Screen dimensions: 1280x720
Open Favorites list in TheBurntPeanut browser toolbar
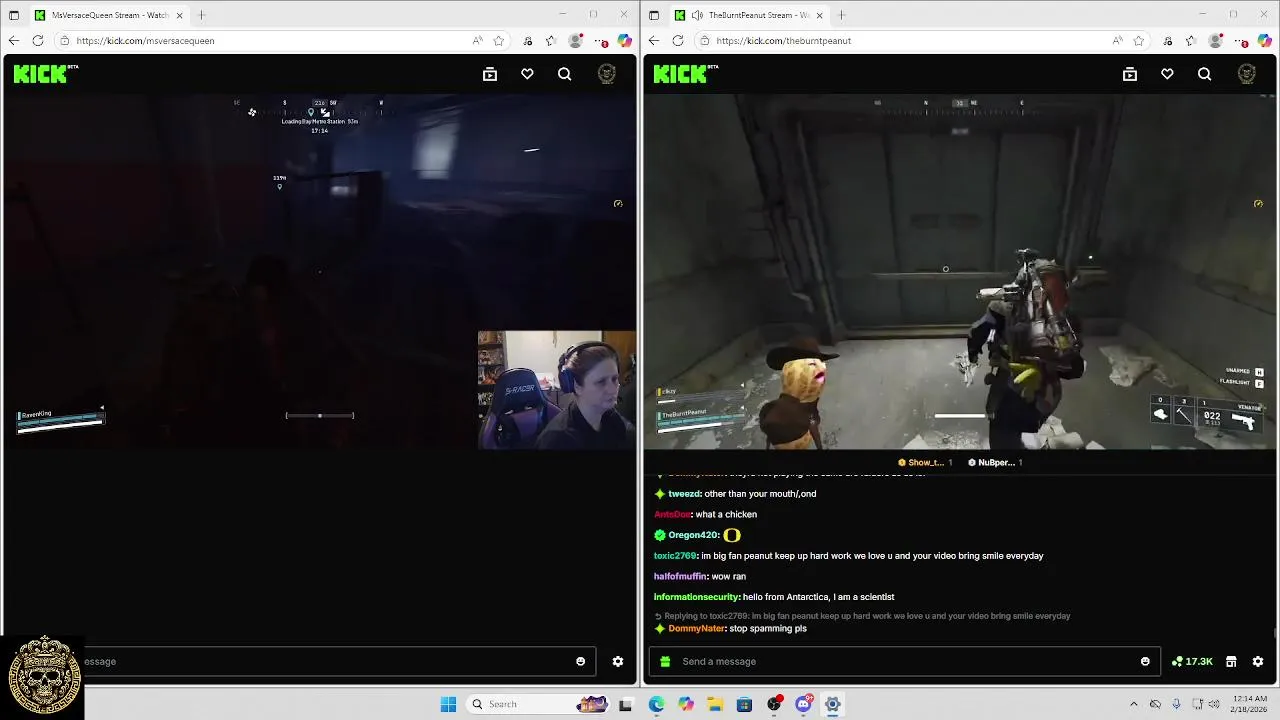point(1190,41)
